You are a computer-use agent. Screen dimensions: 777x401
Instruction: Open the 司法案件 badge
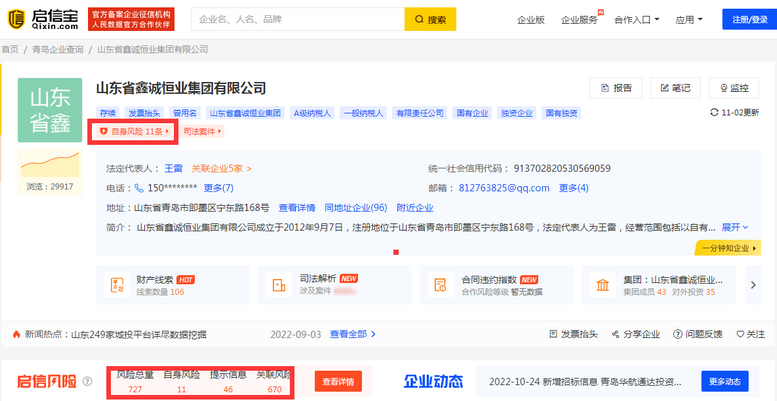tap(201, 131)
